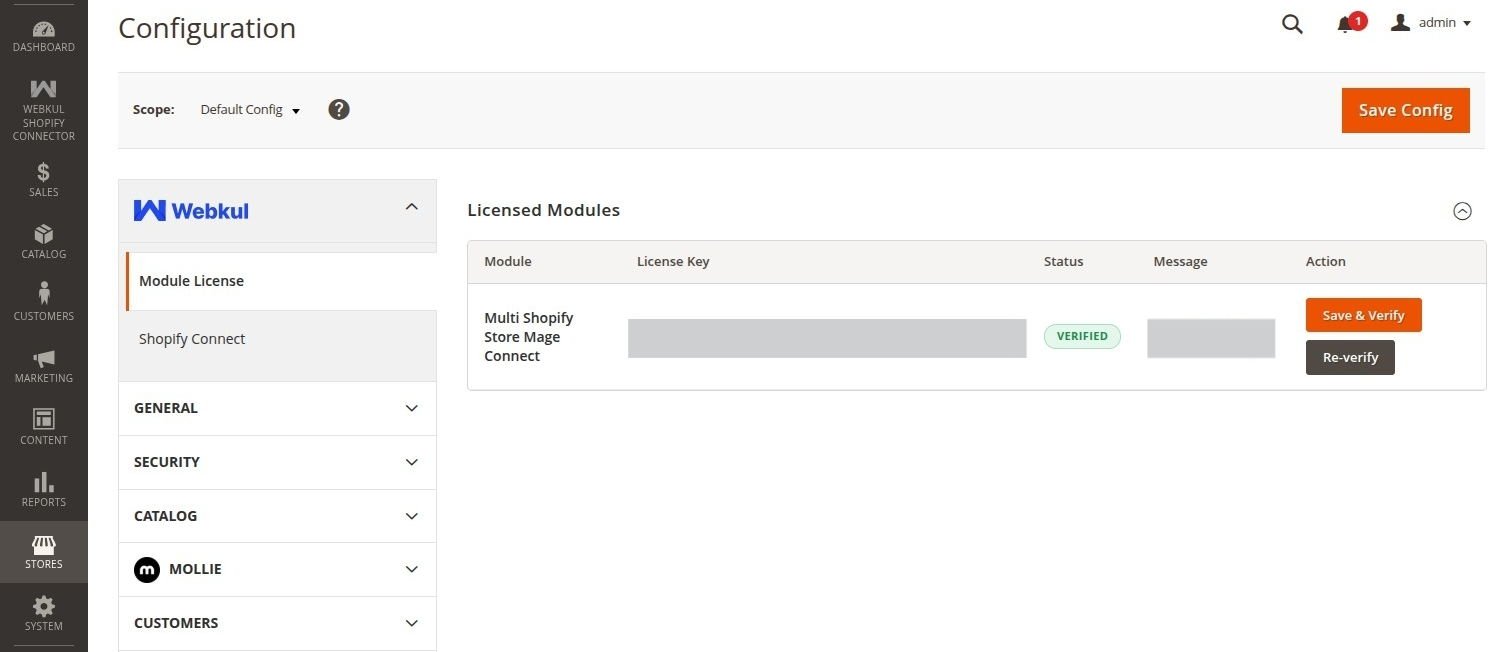Click the Configuration page title
This screenshot has width=1512, height=652.
pyautogui.click(x=207, y=28)
